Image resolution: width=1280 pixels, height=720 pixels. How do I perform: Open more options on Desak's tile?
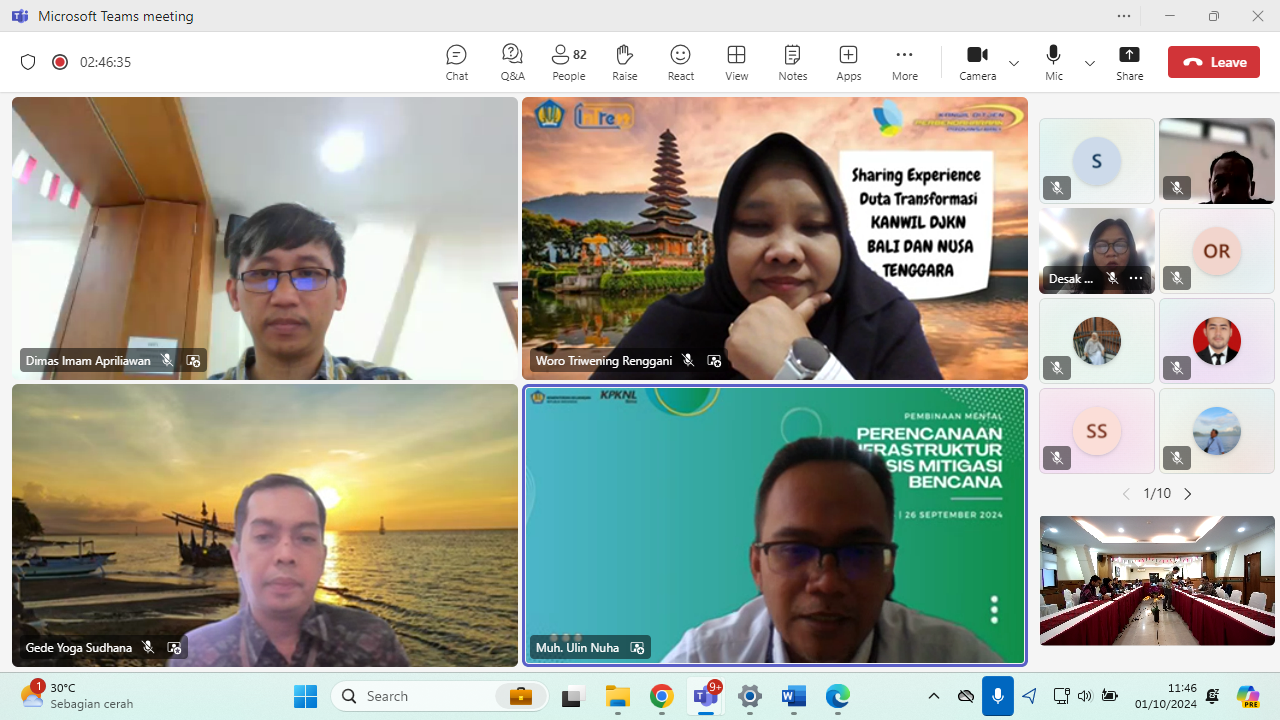coord(1136,278)
